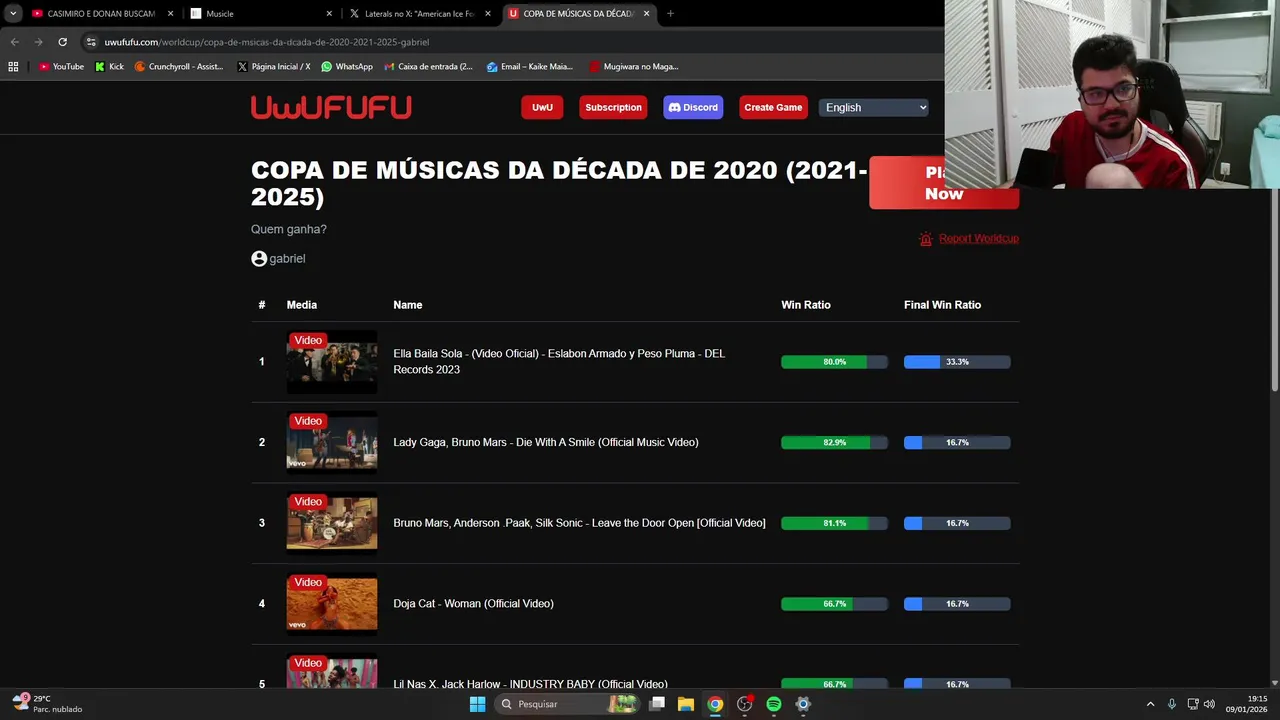This screenshot has height=720, width=1280.
Task: Open a new browser tab with plus icon
Action: [x=670, y=14]
